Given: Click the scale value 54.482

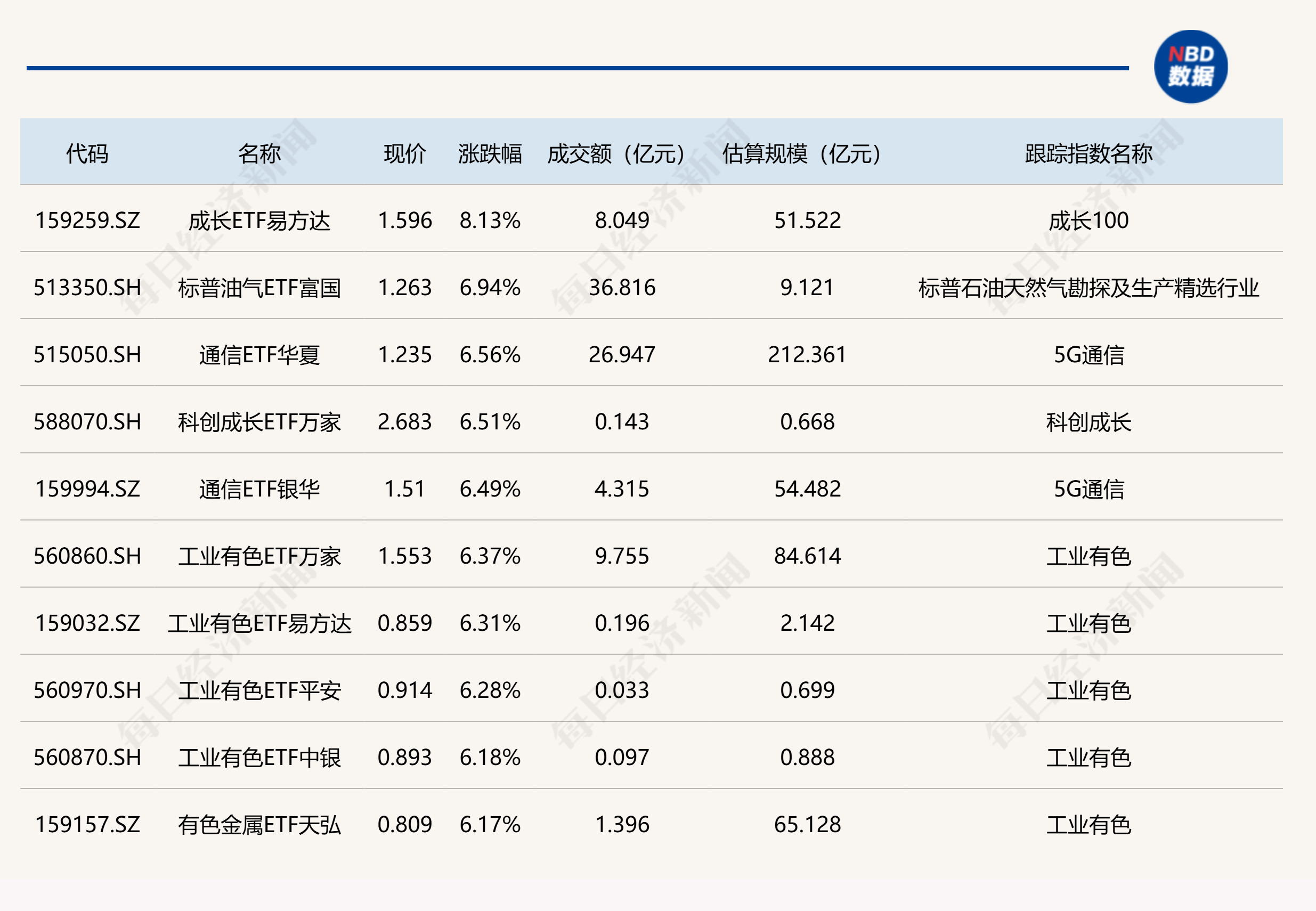Looking at the screenshot, I should pos(807,489).
